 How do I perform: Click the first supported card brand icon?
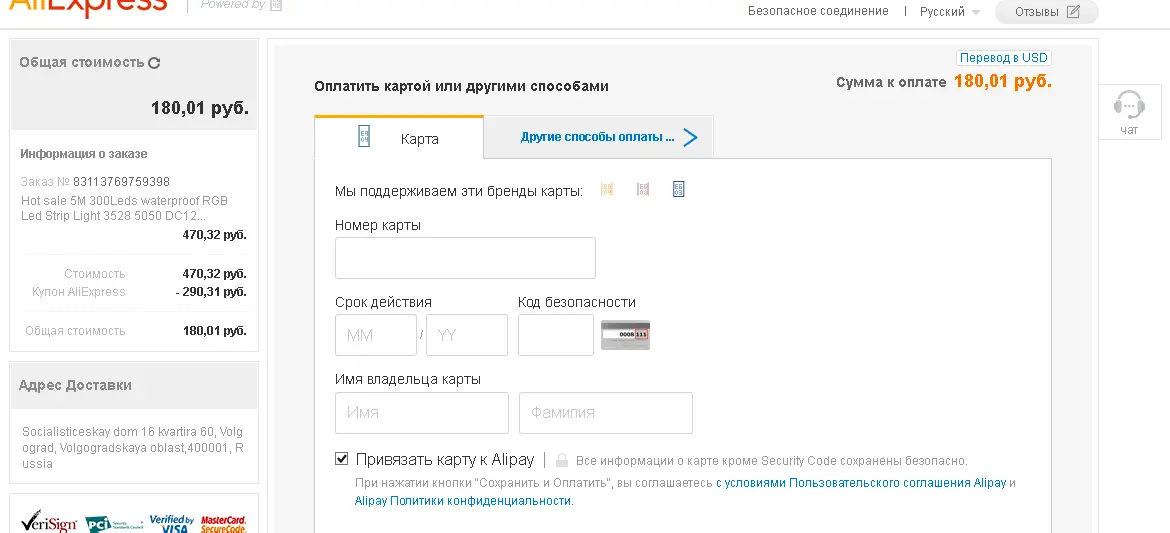(607, 190)
